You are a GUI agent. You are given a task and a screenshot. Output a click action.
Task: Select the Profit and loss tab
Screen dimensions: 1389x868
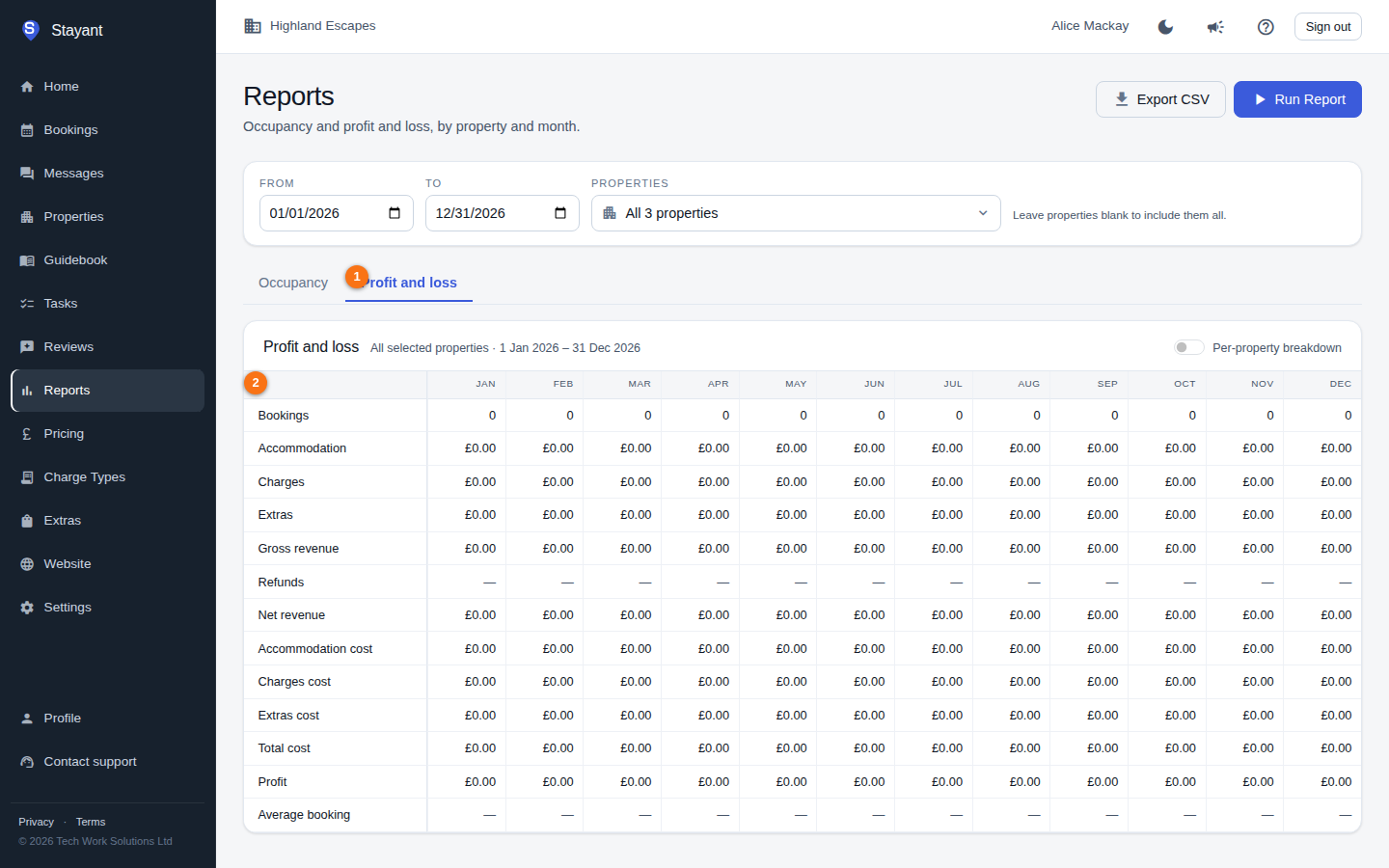409,283
